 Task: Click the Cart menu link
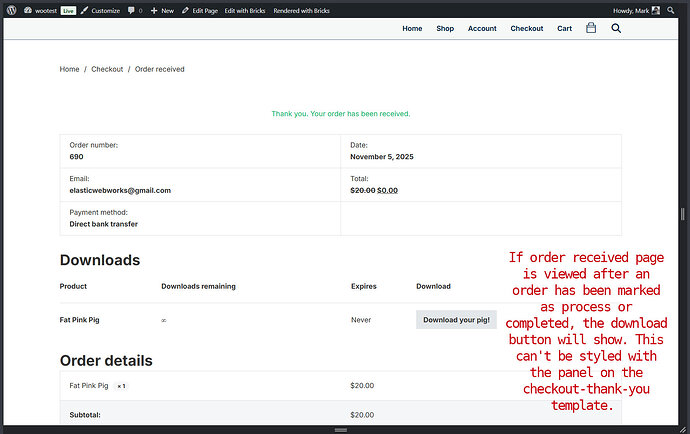click(x=565, y=29)
